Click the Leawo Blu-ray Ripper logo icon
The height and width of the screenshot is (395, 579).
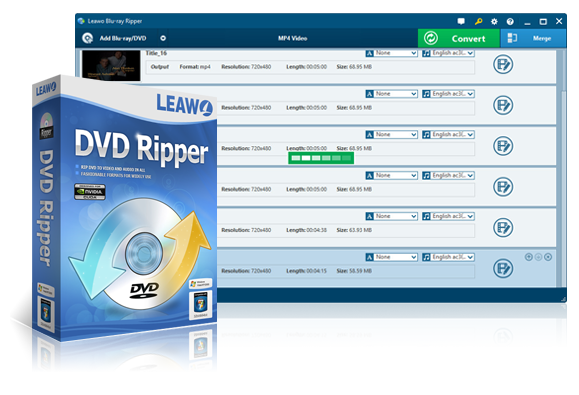click(81, 21)
